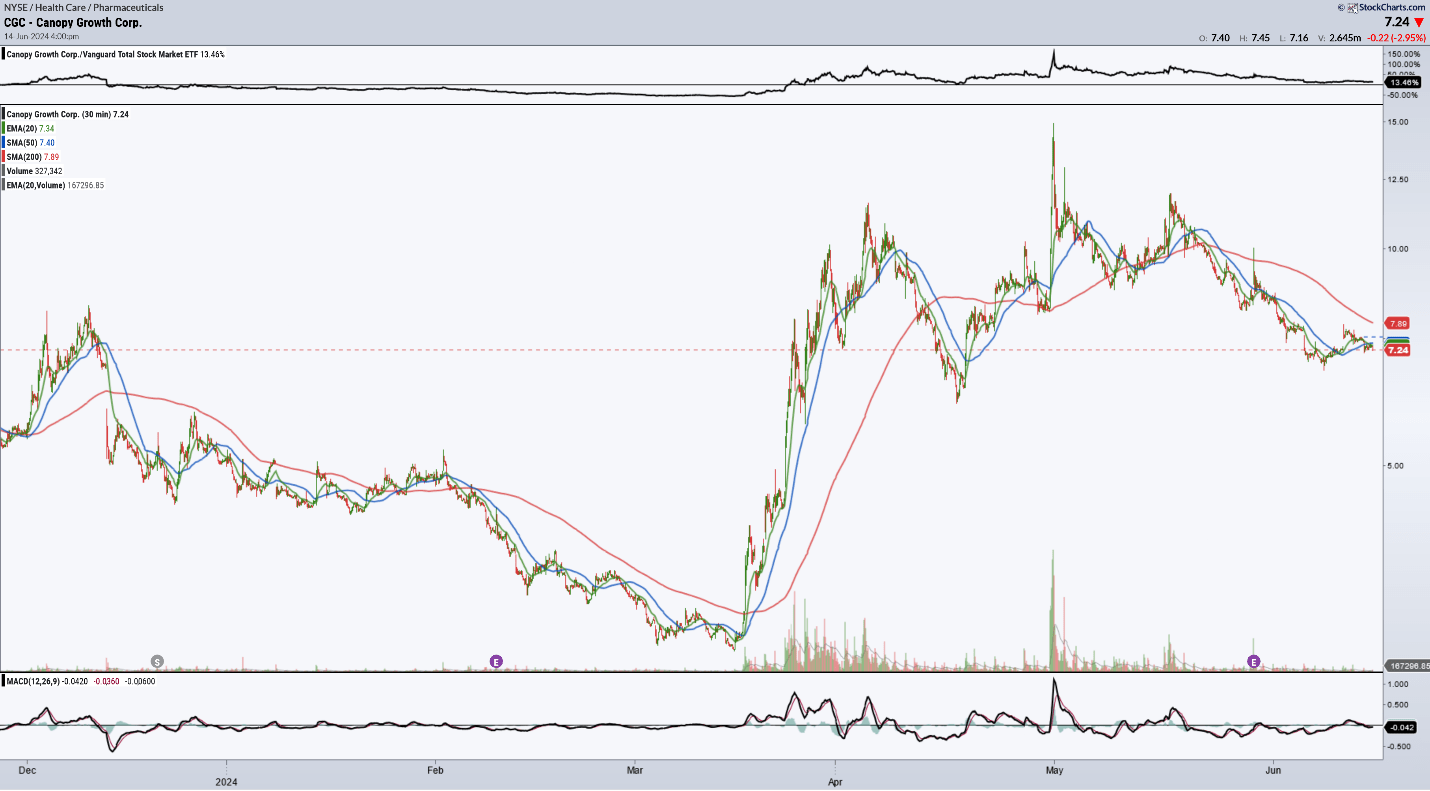Open the earnings marker before June
The image size is (1430, 791).
click(1254, 661)
